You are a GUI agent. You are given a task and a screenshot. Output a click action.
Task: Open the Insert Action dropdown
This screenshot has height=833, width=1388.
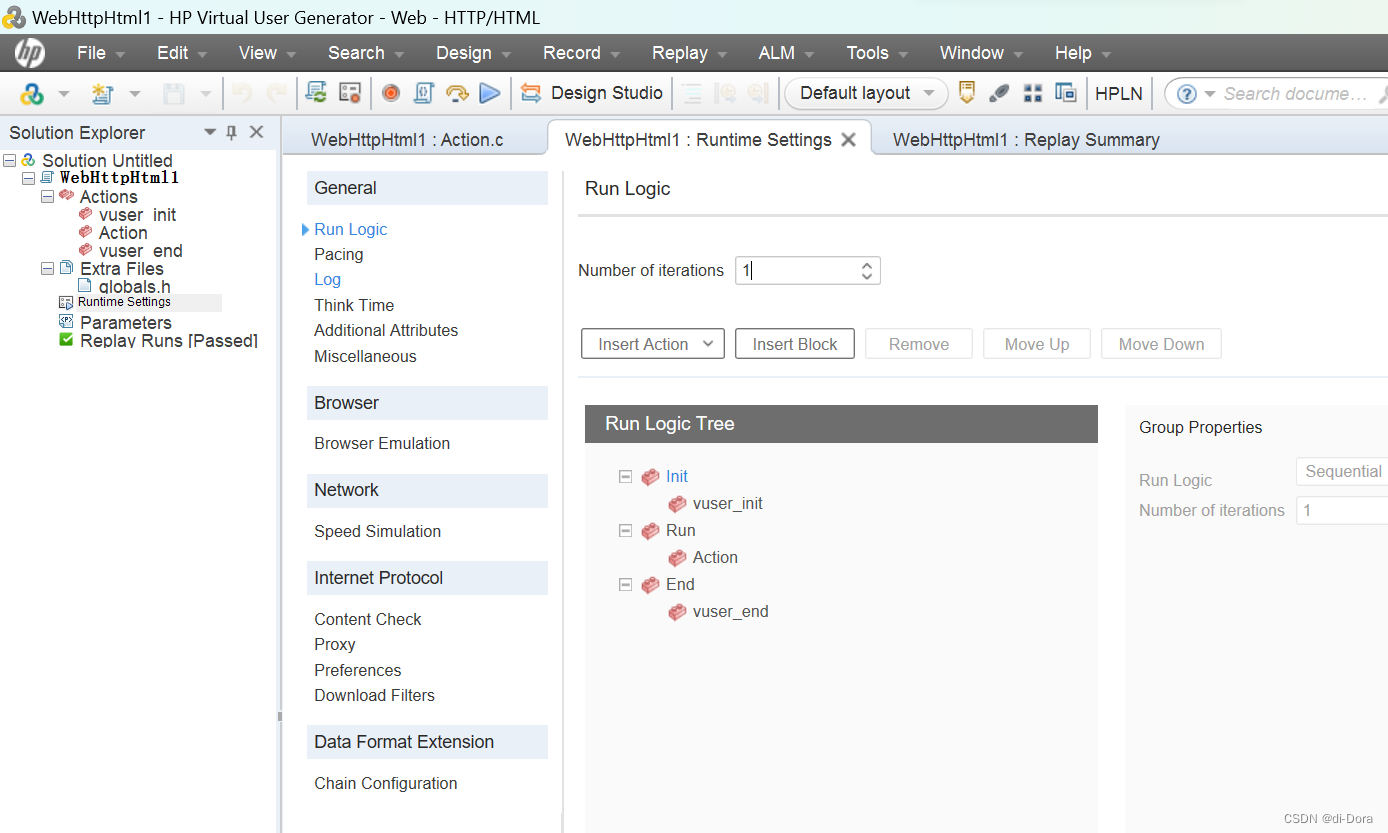click(x=653, y=344)
